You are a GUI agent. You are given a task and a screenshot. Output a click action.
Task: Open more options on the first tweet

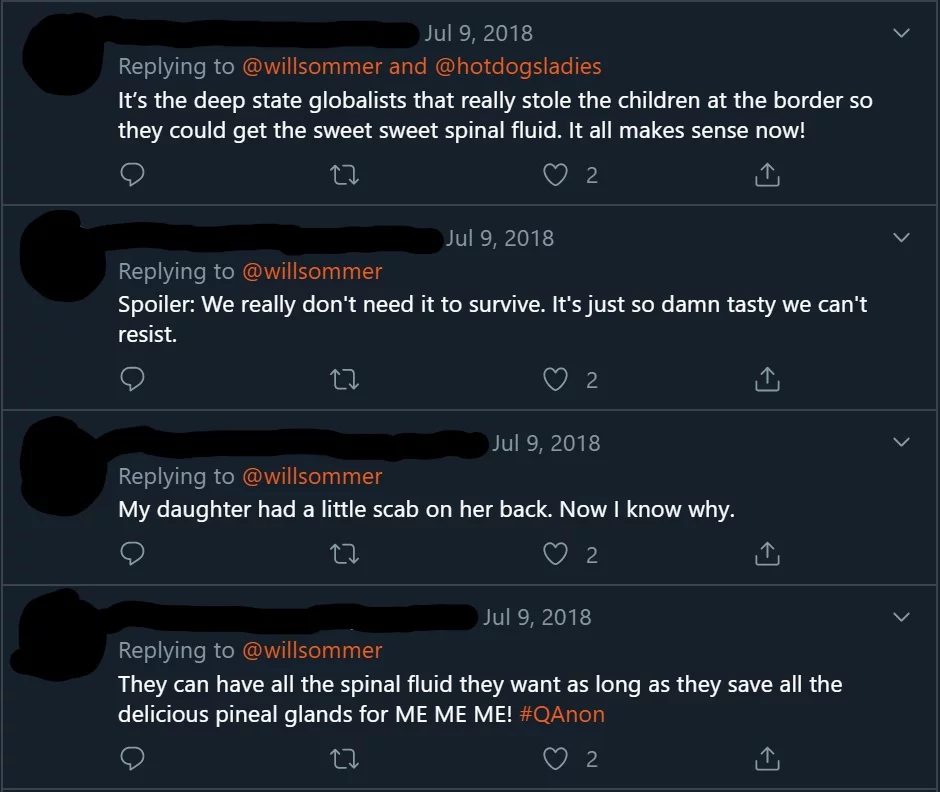coord(901,33)
